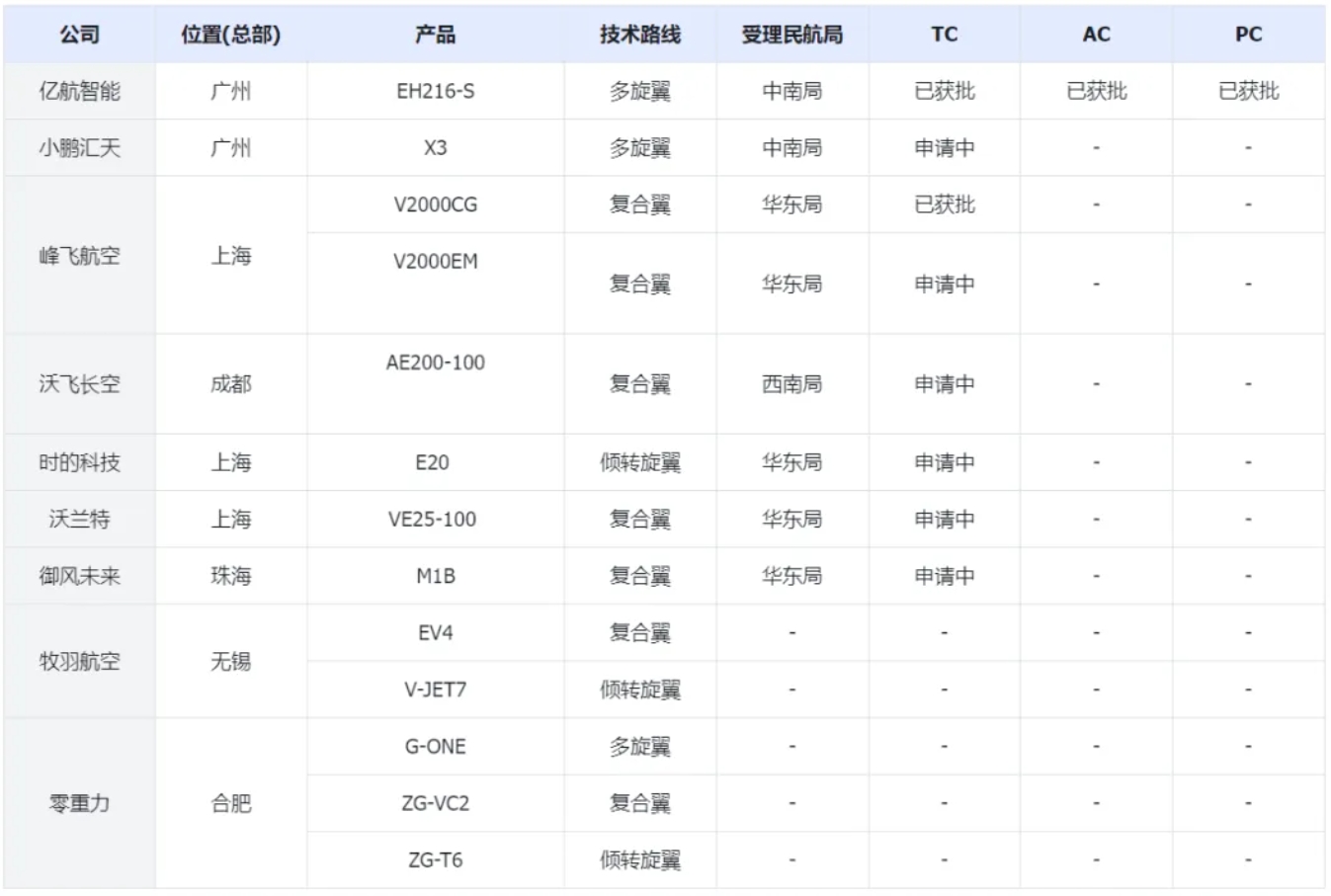Select the 时的科技 company cell
Image resolution: width=1331 pixels, height=896 pixels.
(79, 462)
